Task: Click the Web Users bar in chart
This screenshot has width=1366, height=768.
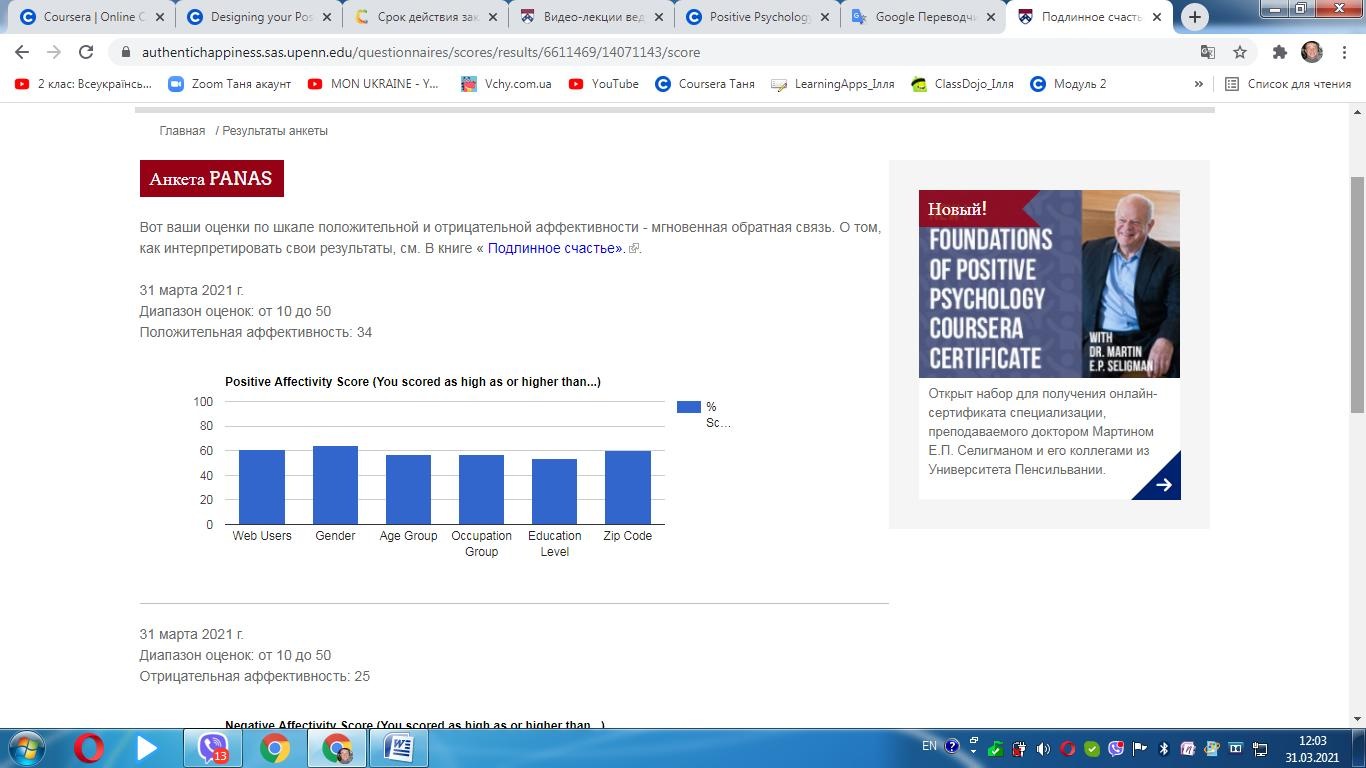Action: pos(262,487)
